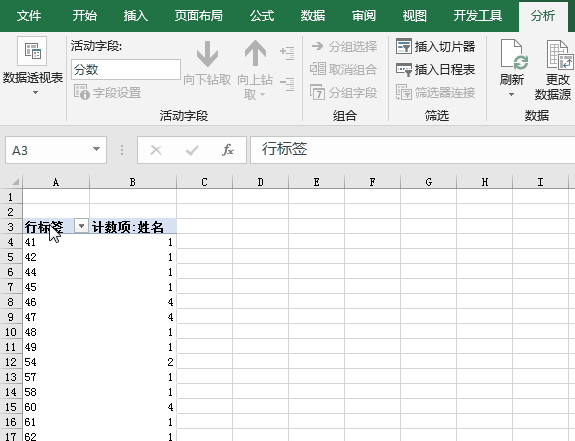
Task: Click the 活动字段 input box containing 分数
Action: [126, 69]
